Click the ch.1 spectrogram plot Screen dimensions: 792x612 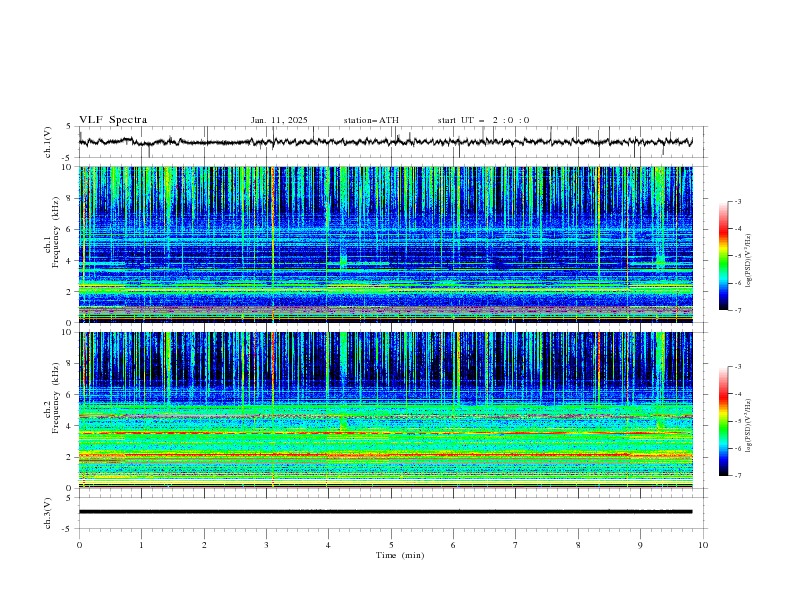coord(386,244)
